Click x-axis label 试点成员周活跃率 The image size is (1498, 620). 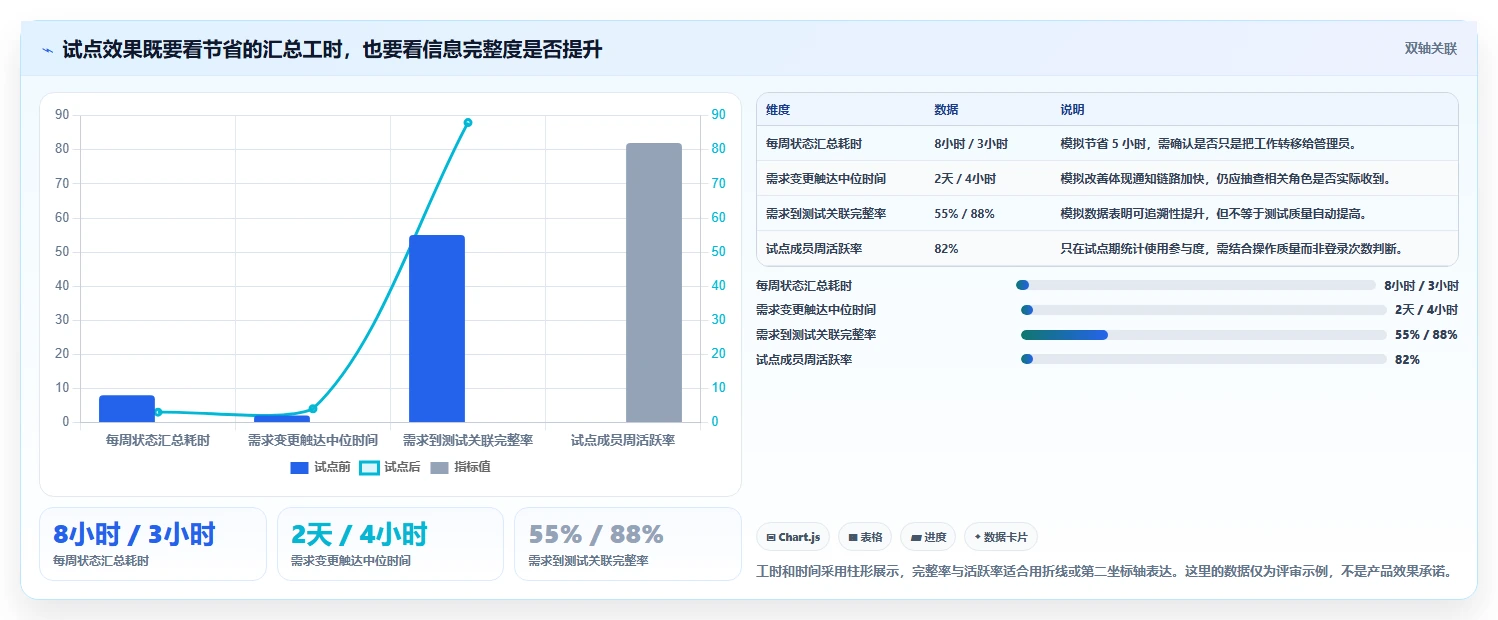[x=623, y=440]
